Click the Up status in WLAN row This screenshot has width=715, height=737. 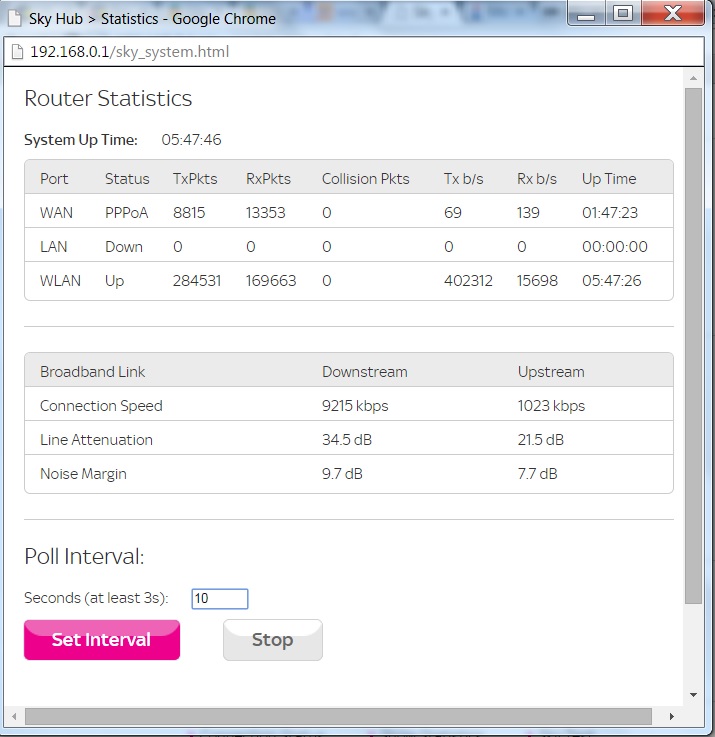(114, 281)
